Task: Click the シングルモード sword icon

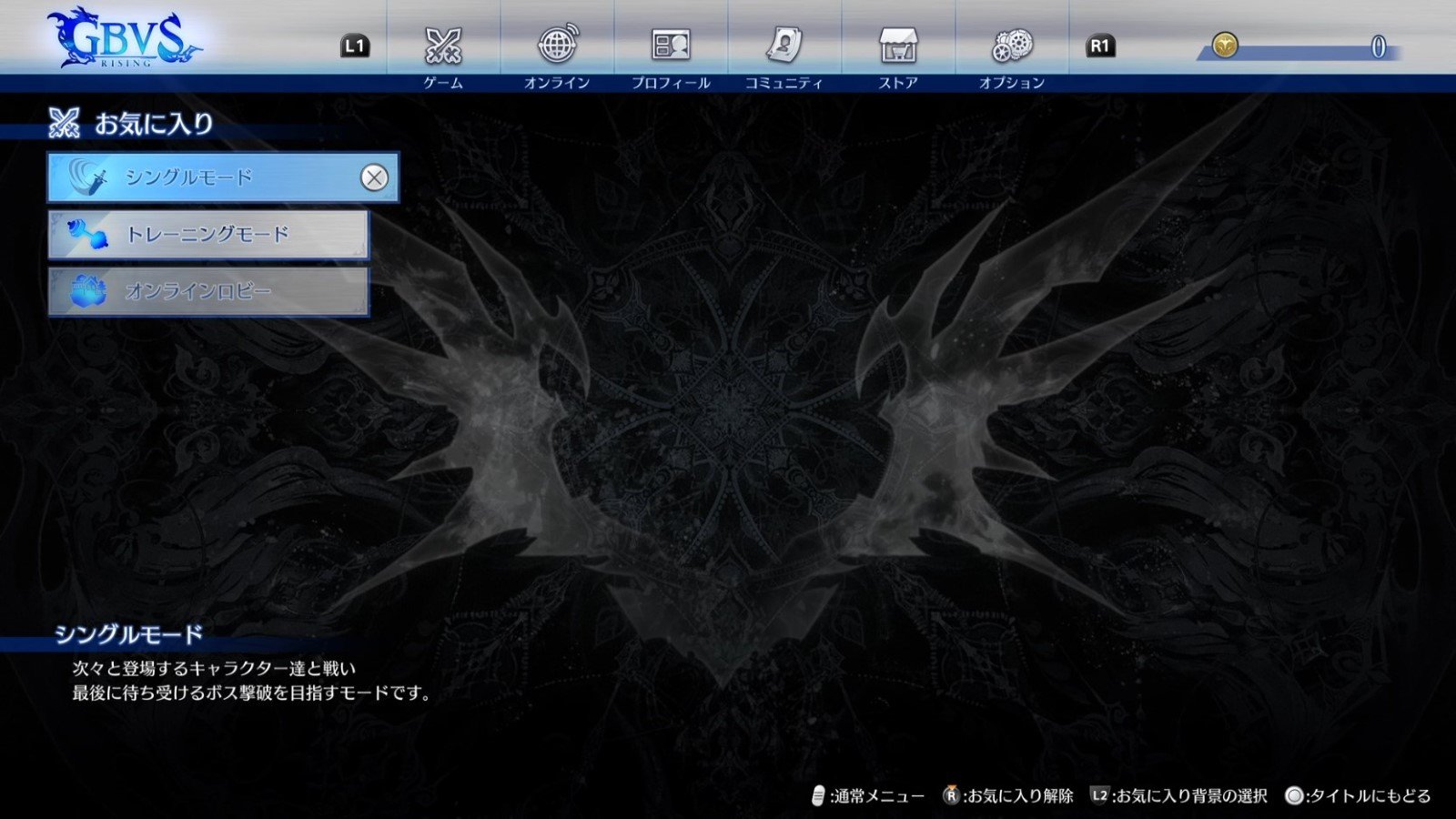Action: tap(89, 177)
